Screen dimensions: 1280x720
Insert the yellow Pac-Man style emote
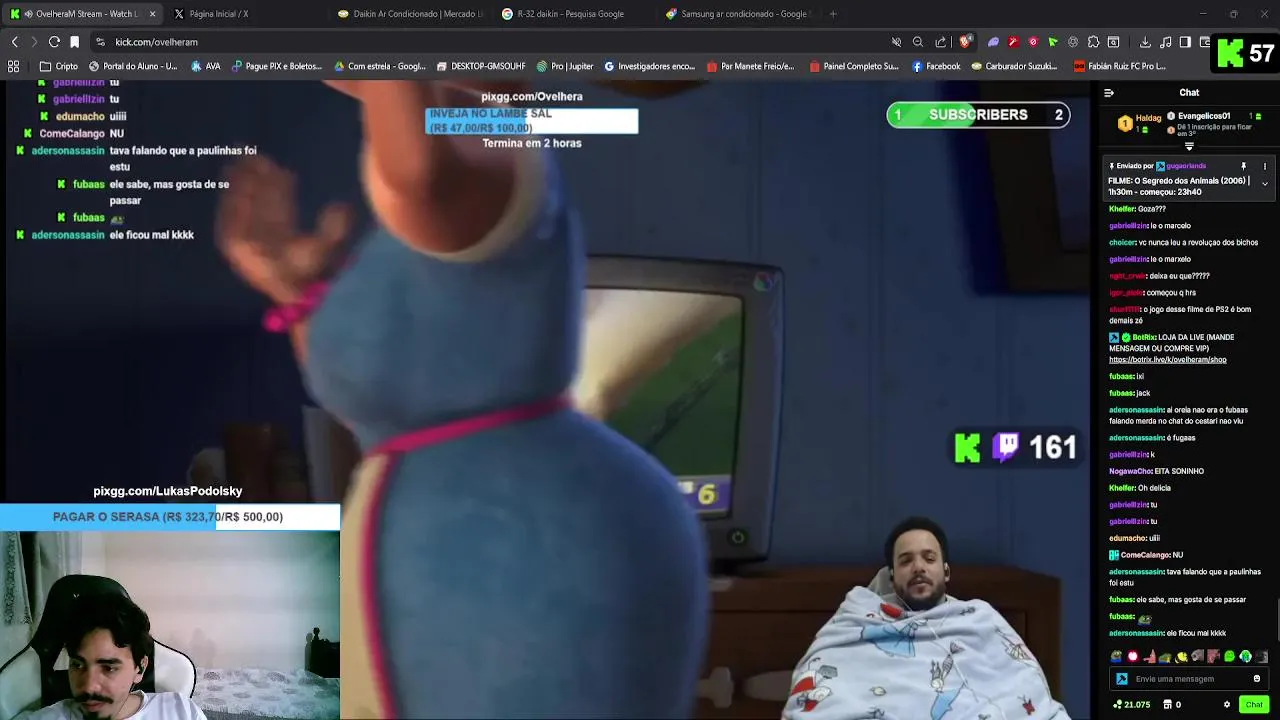coord(1181,657)
